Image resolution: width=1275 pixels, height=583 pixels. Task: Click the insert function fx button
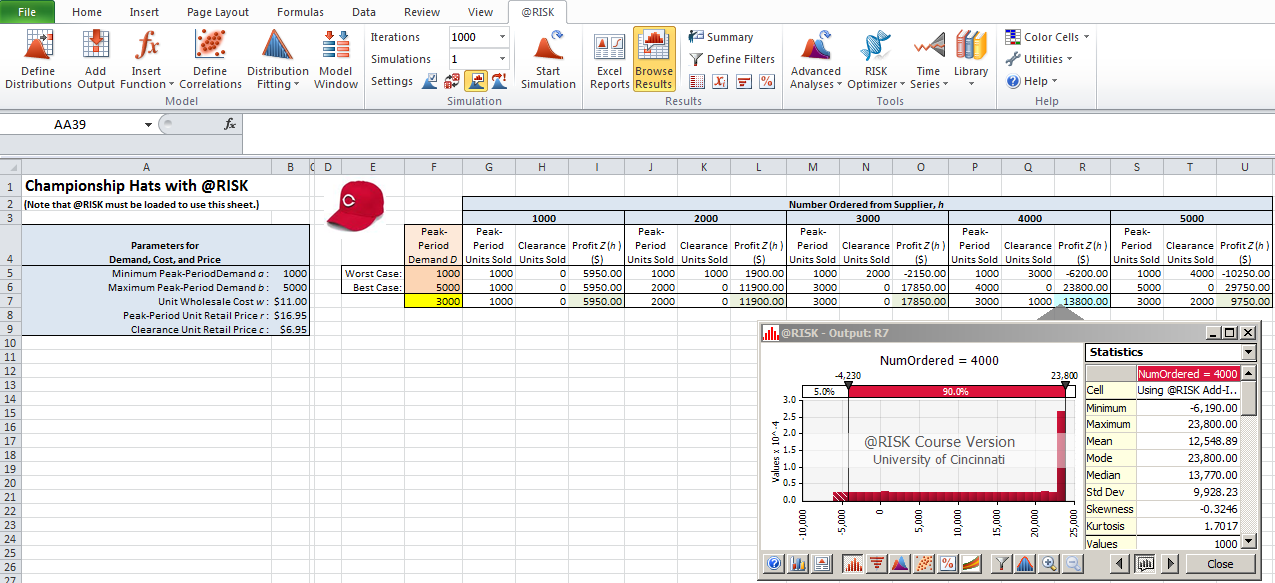tap(229, 125)
